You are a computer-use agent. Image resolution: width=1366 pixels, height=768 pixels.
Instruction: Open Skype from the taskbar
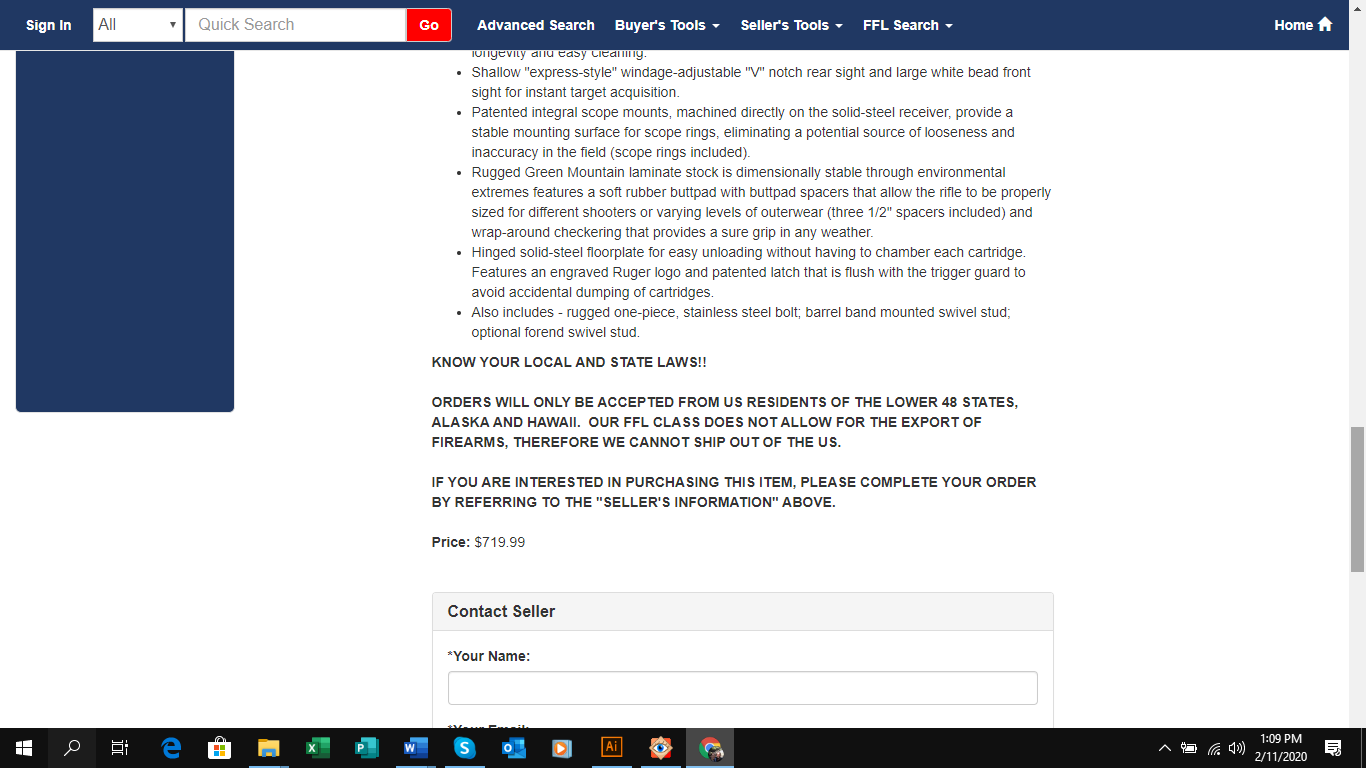[x=464, y=747]
